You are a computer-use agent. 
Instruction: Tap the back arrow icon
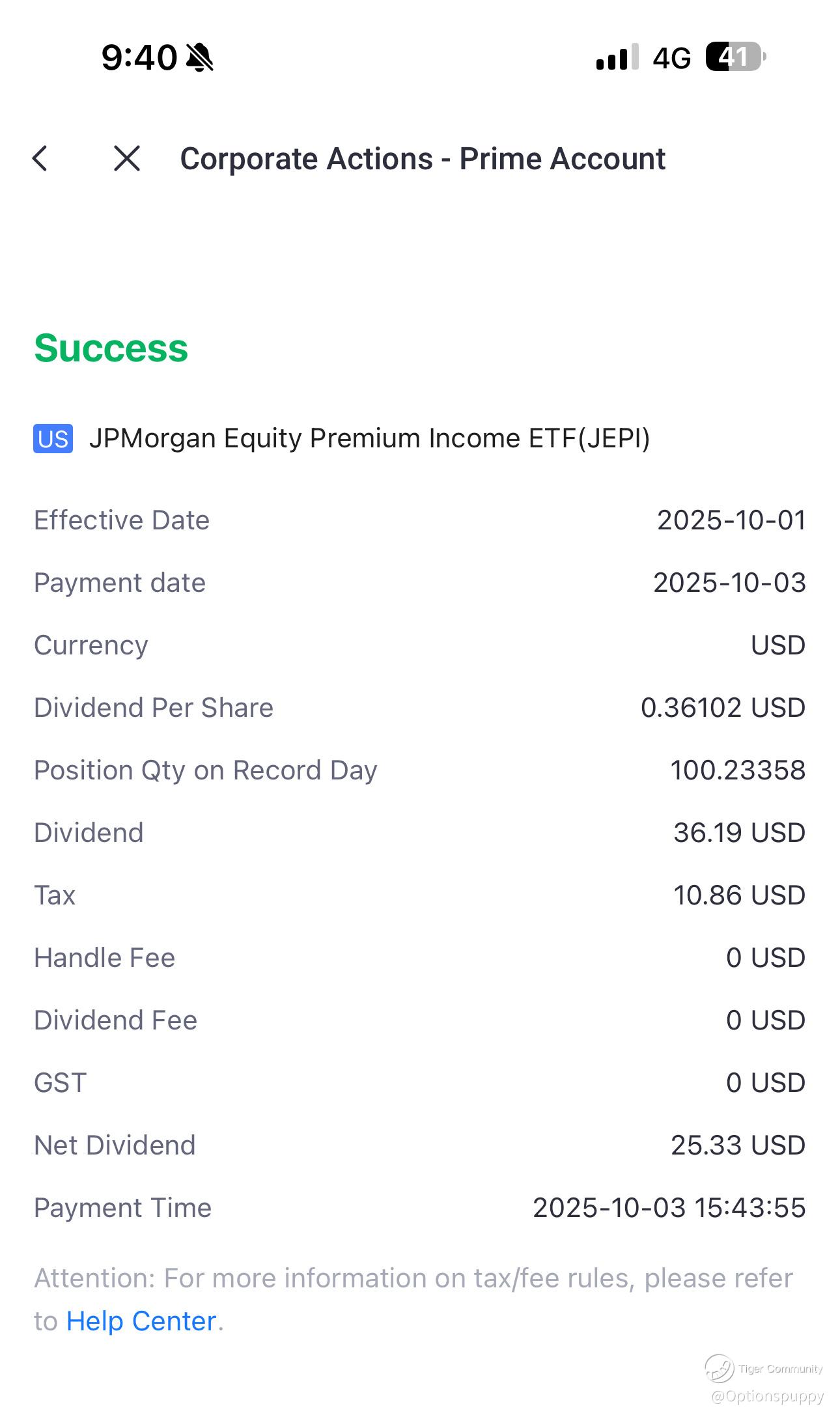[40, 158]
